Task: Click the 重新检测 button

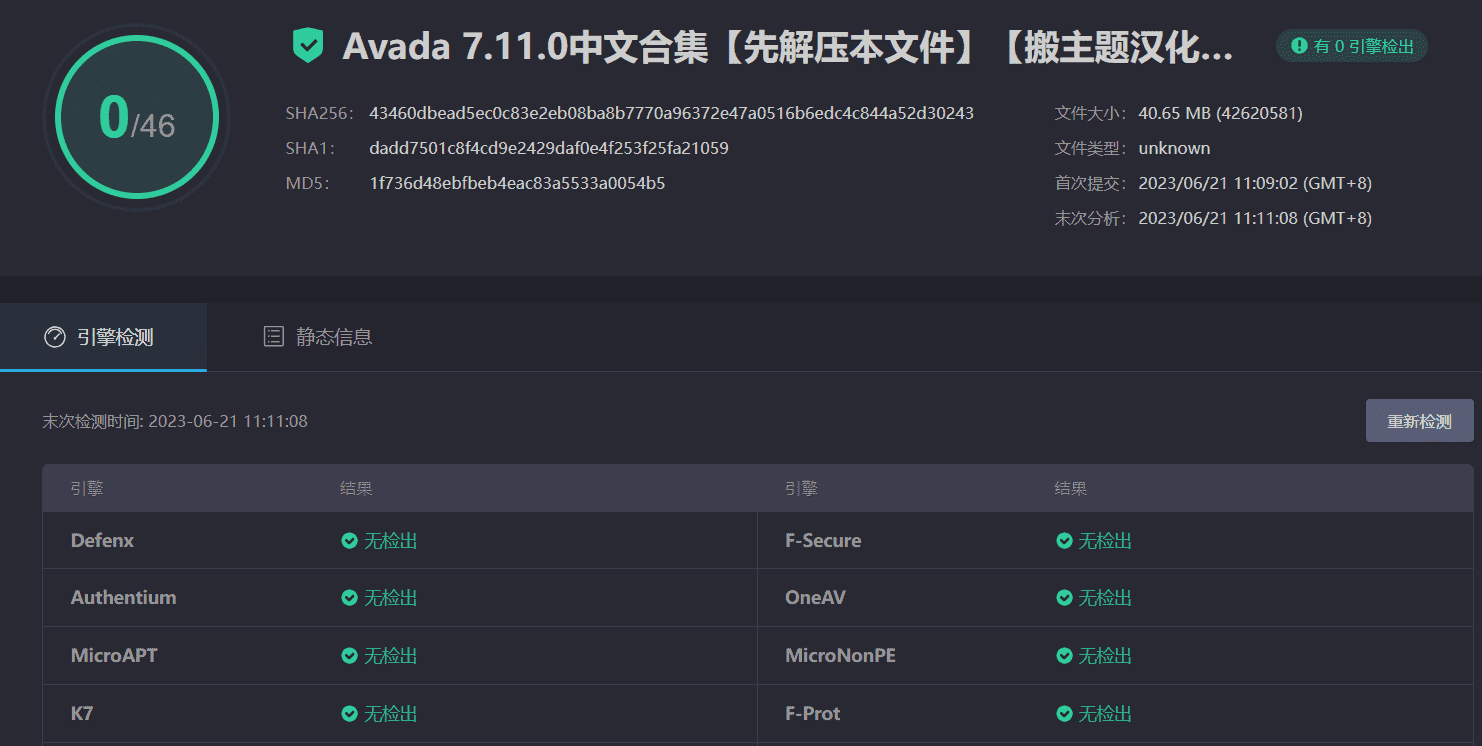Action: coord(1419,421)
